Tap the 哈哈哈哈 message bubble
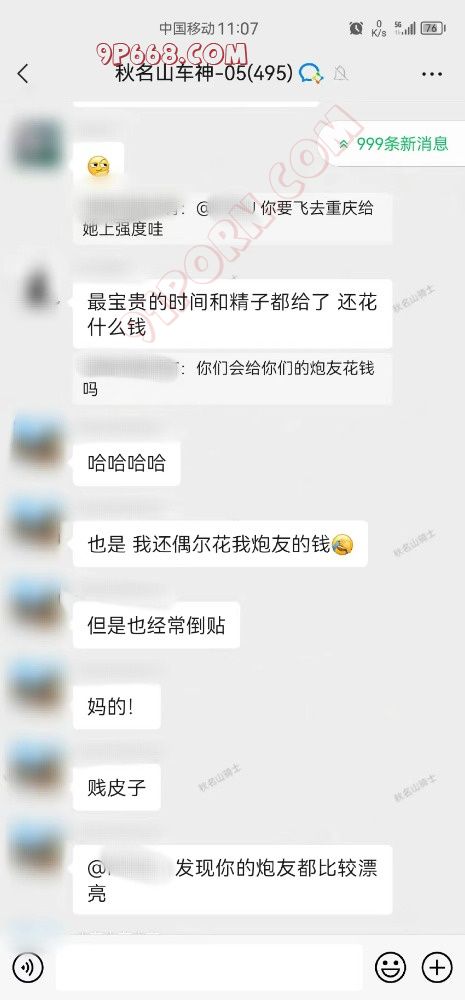The height and width of the screenshot is (1000, 465). click(x=126, y=463)
